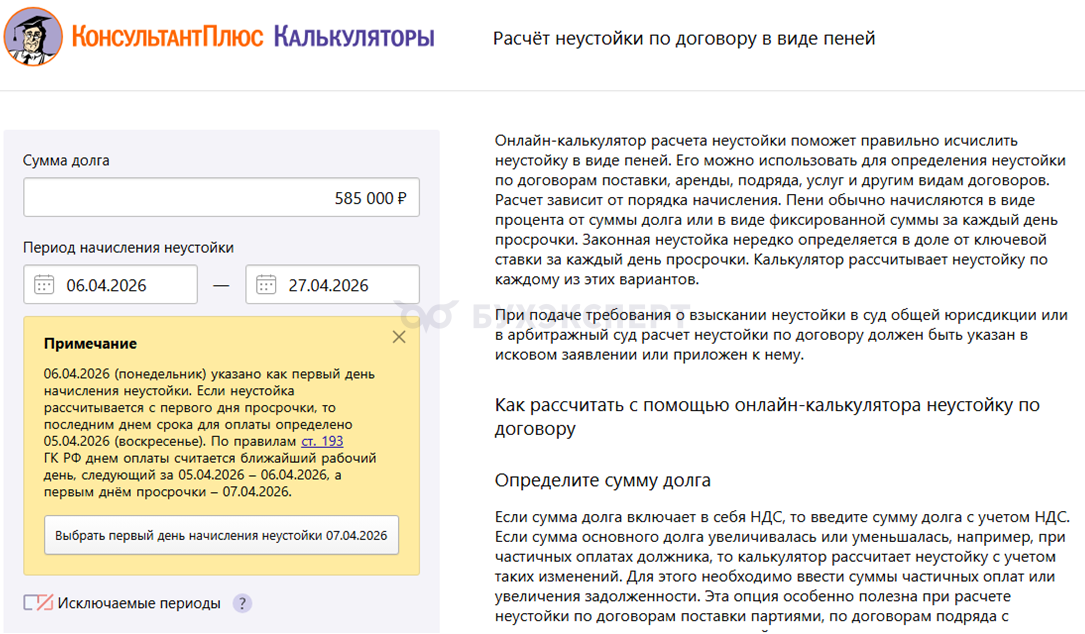Click the page title Расчёт неустойки по договору
Screen dimensions: 1085x634
684,39
